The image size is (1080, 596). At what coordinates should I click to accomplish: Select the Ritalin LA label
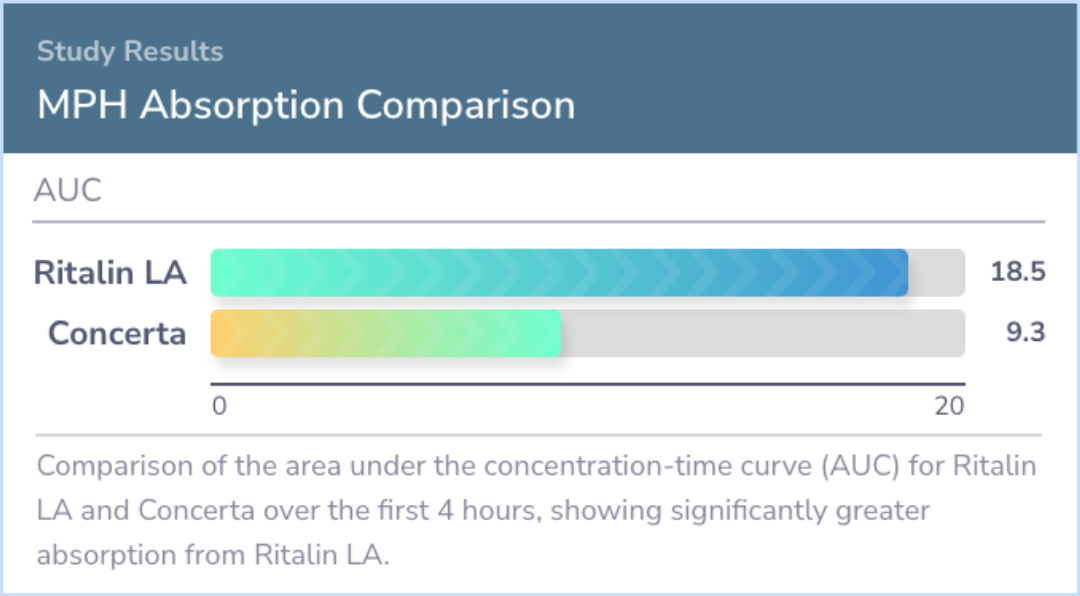110,273
